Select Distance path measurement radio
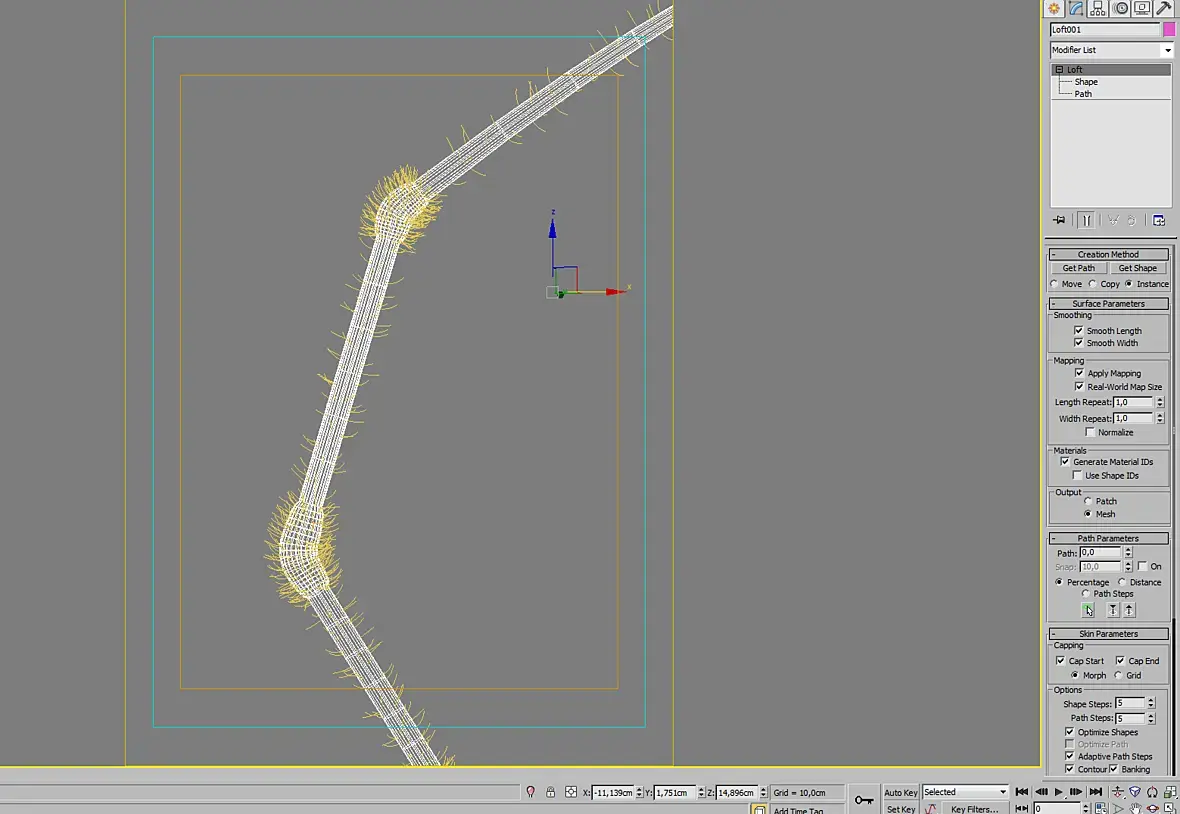The height and width of the screenshot is (814, 1180). pos(1121,582)
